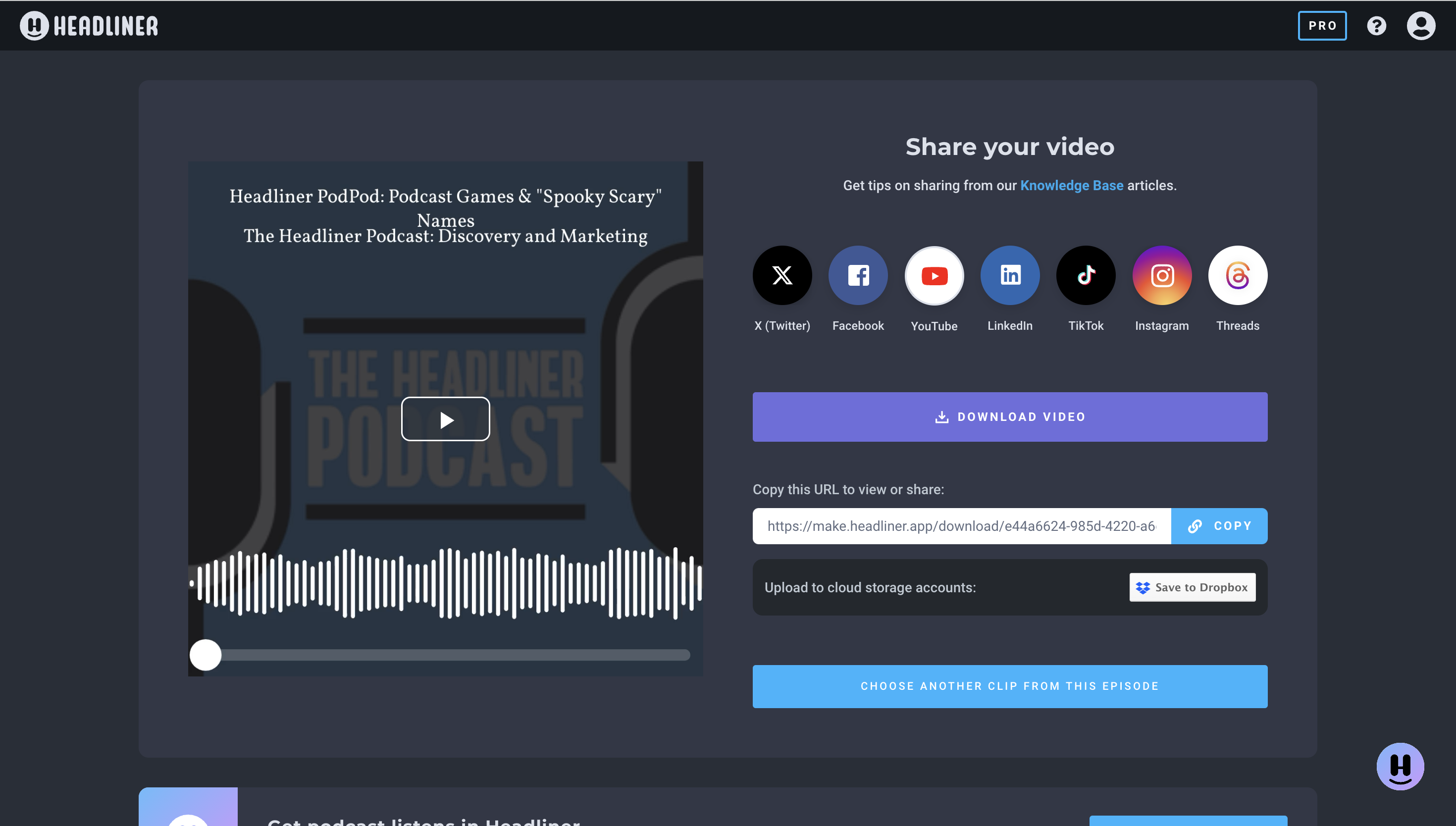Share video to LinkedIn
The width and height of the screenshot is (1456, 826).
[1010, 275]
